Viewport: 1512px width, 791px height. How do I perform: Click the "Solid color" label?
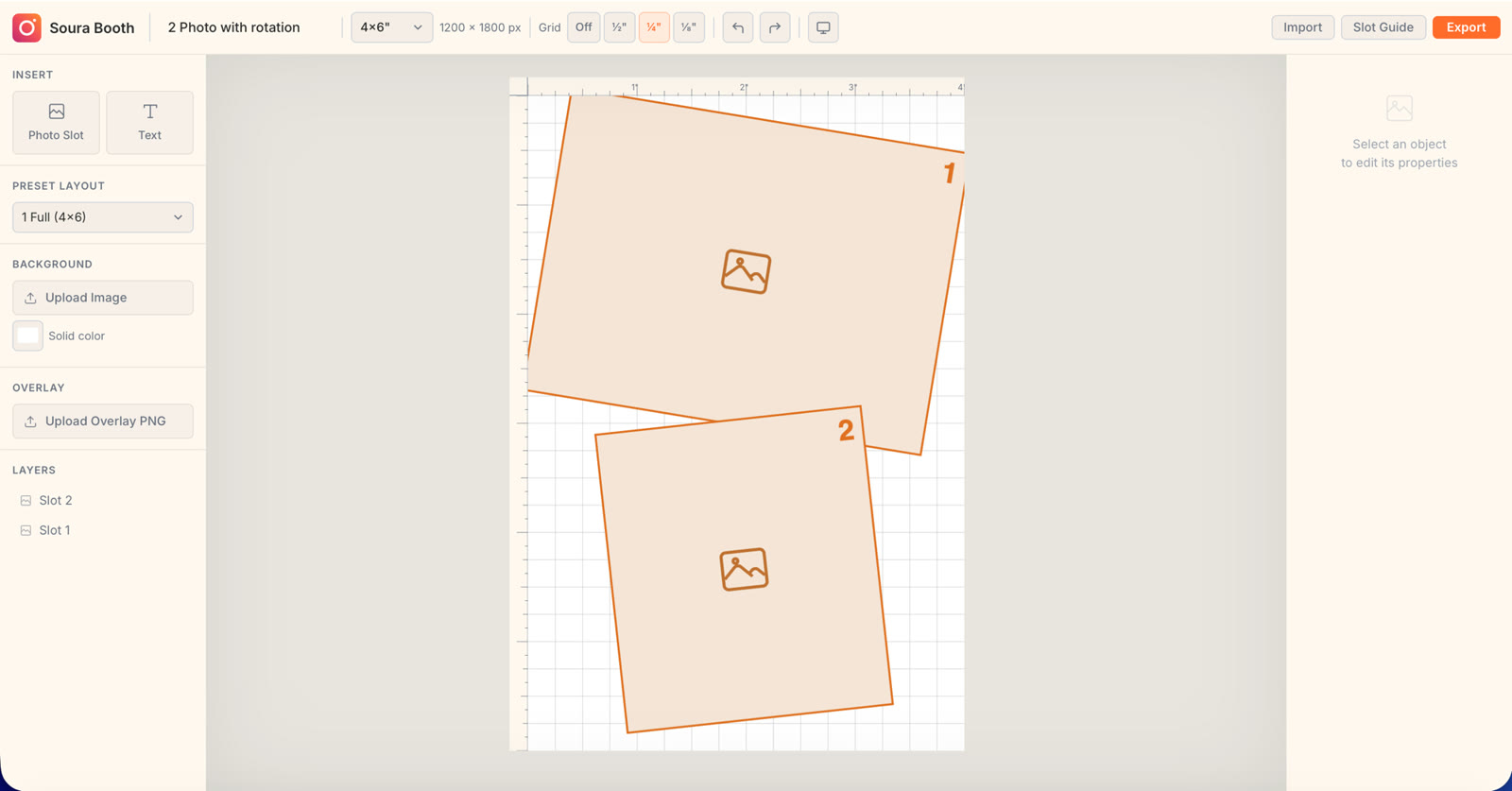[77, 336]
